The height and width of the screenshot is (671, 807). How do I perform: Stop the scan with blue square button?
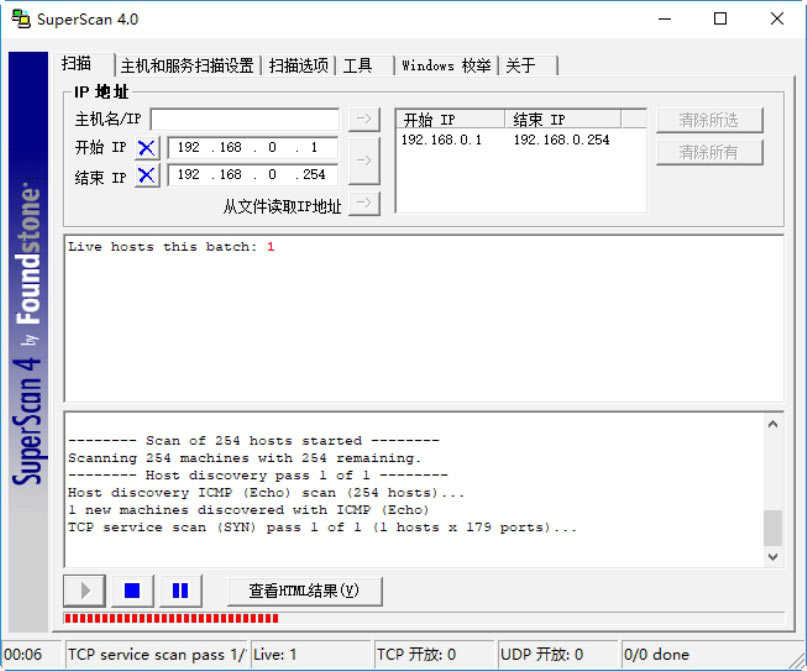click(x=132, y=591)
